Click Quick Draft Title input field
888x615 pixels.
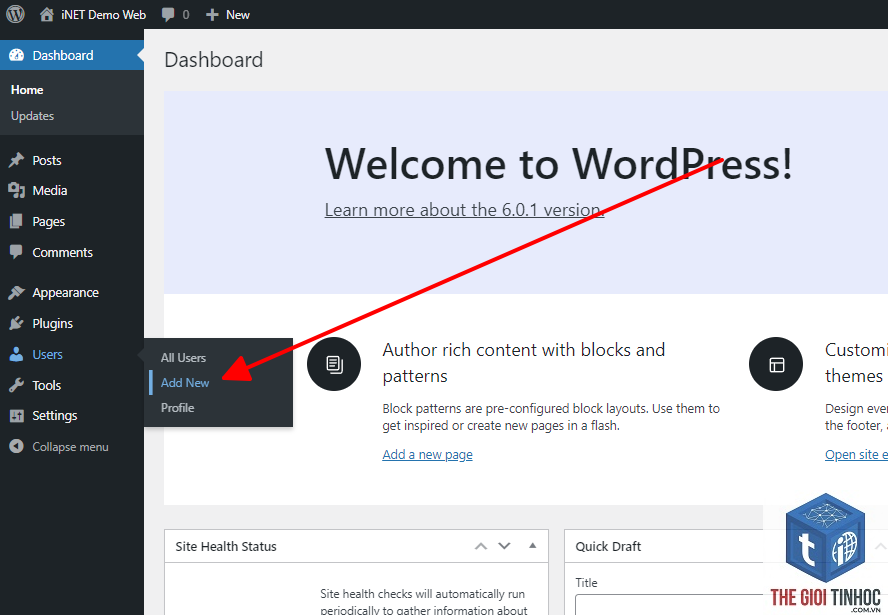(x=731, y=604)
